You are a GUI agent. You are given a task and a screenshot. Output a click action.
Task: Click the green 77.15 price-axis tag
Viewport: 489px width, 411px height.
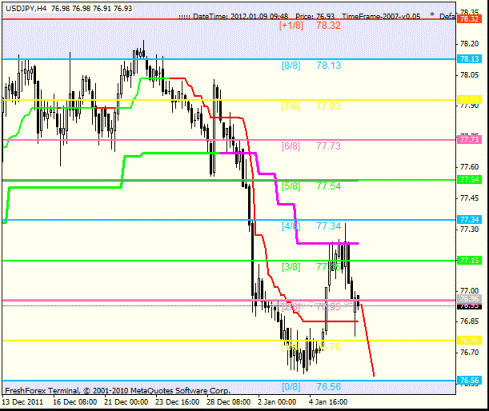469,260
